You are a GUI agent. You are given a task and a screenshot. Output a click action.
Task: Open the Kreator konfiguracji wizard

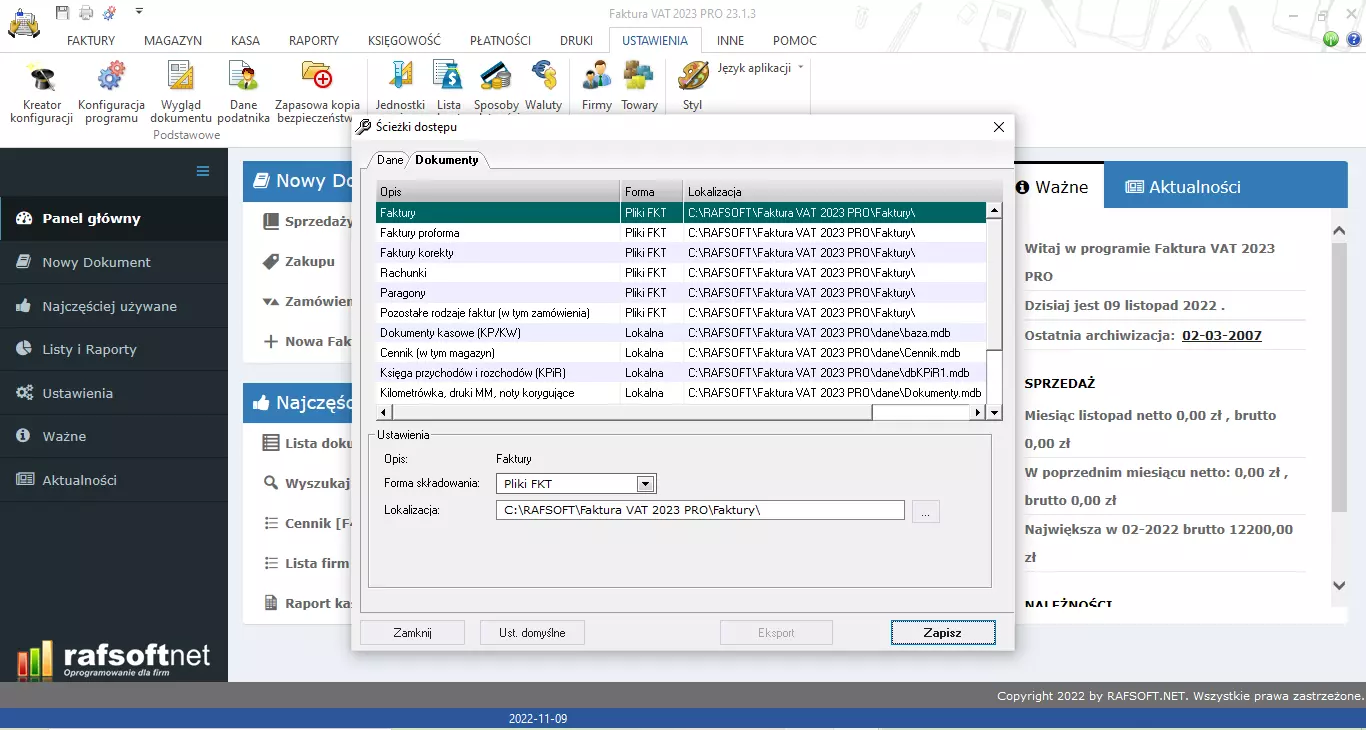pos(40,90)
